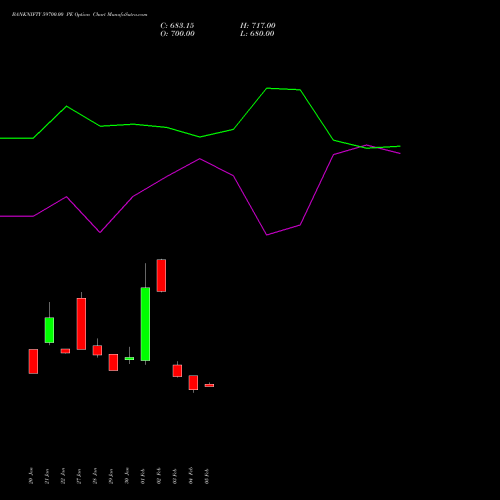This screenshot has width=500, height=500.
Task: Click the close value C: 683.15
Action: [177, 26]
